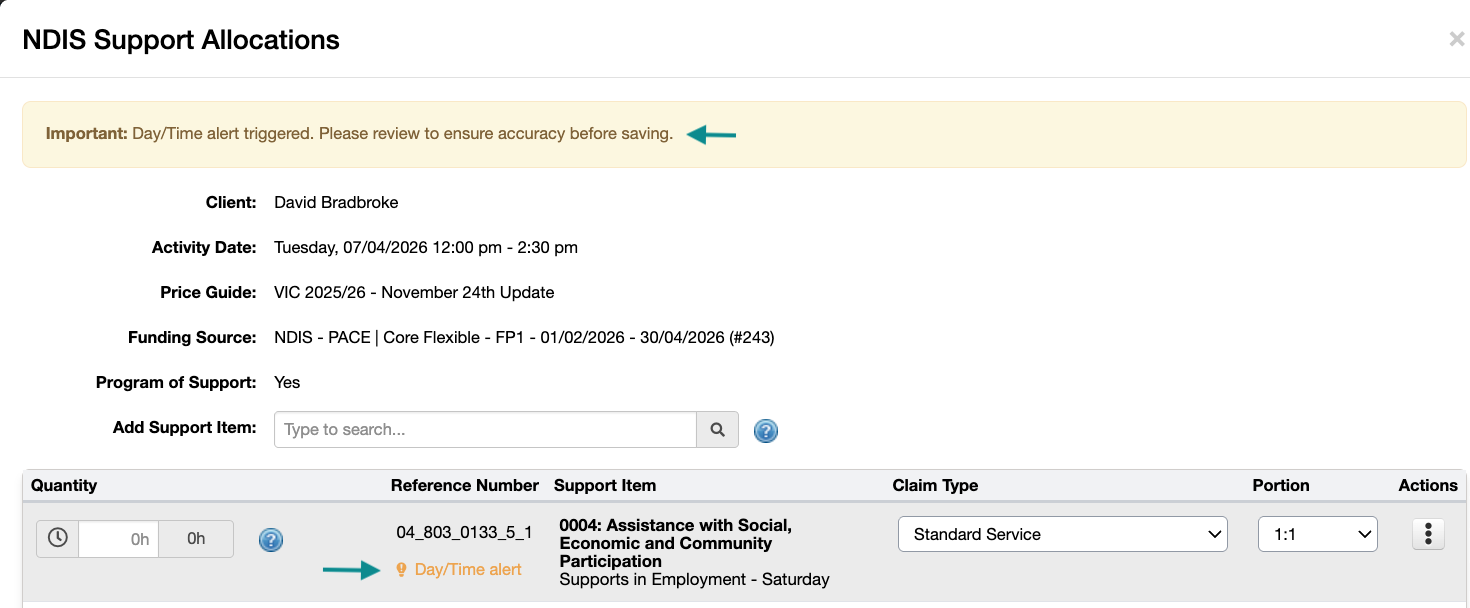Select reference number 04_803_0133_5_1

pos(465,533)
